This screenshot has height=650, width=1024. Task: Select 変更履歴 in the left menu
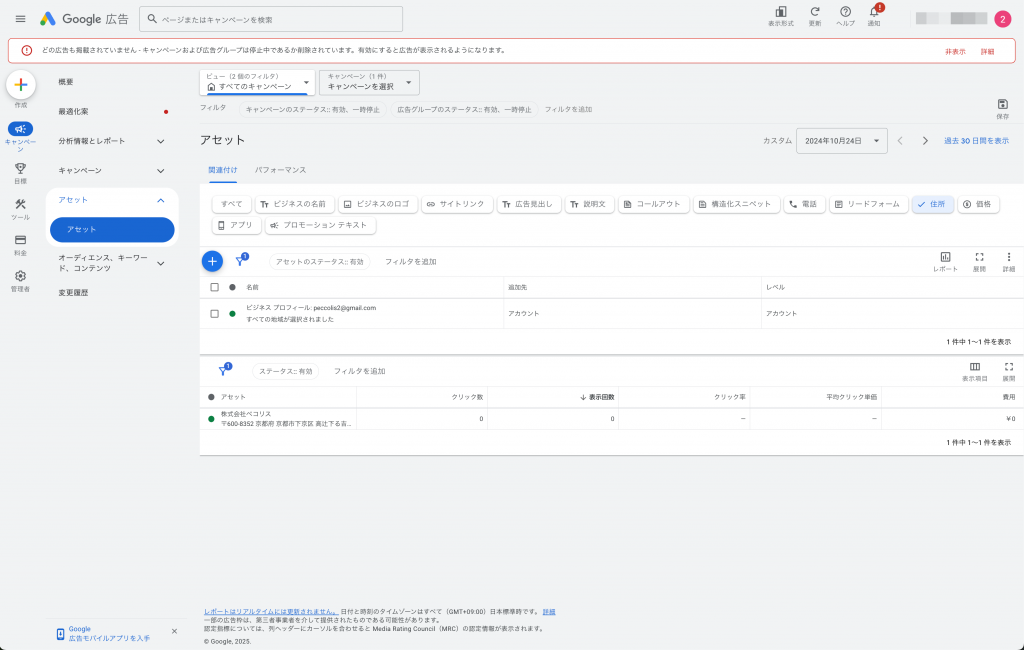click(73, 293)
